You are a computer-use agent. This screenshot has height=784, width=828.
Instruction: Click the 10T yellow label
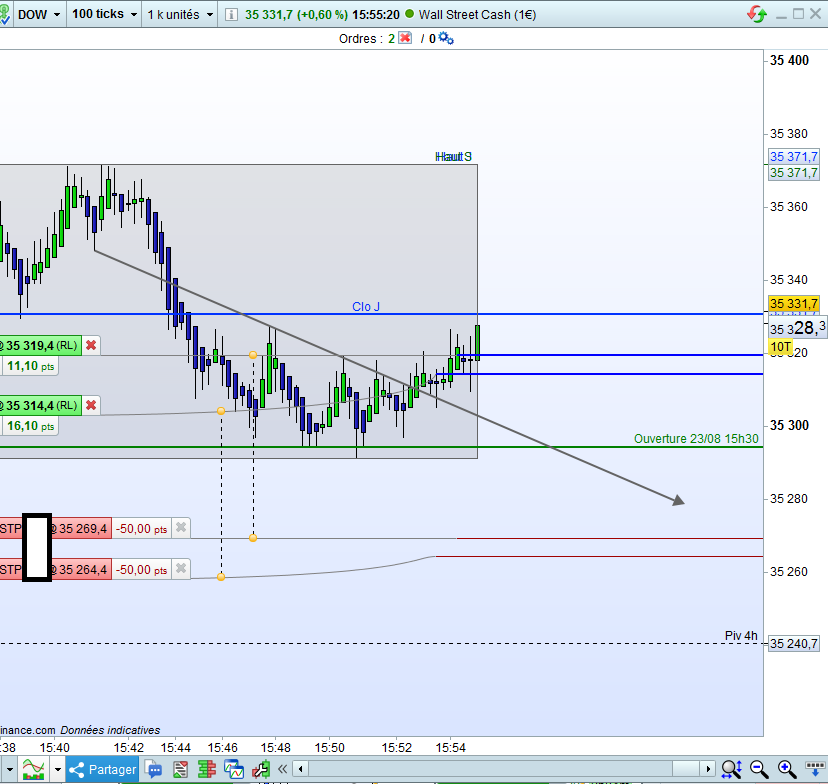click(780, 347)
